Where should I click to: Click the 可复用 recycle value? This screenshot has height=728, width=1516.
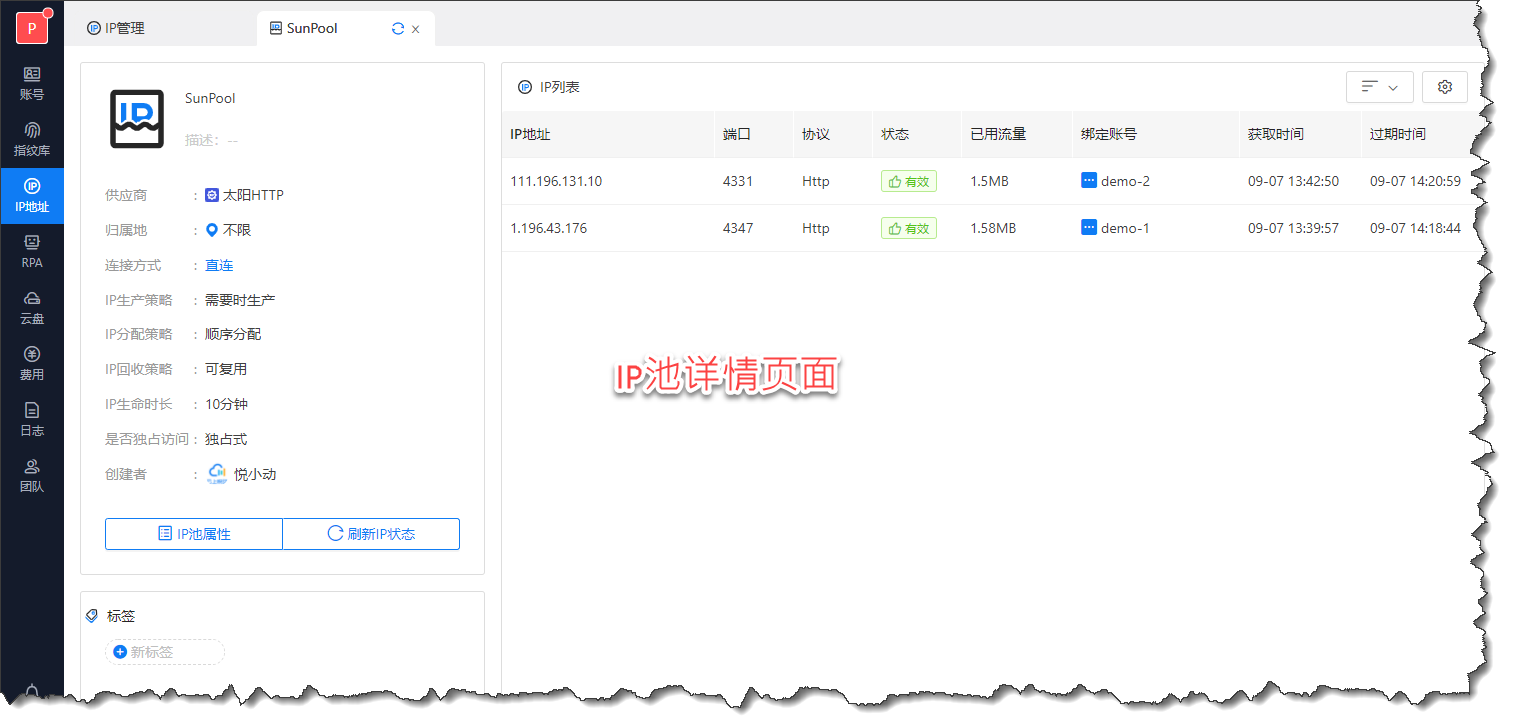[226, 369]
